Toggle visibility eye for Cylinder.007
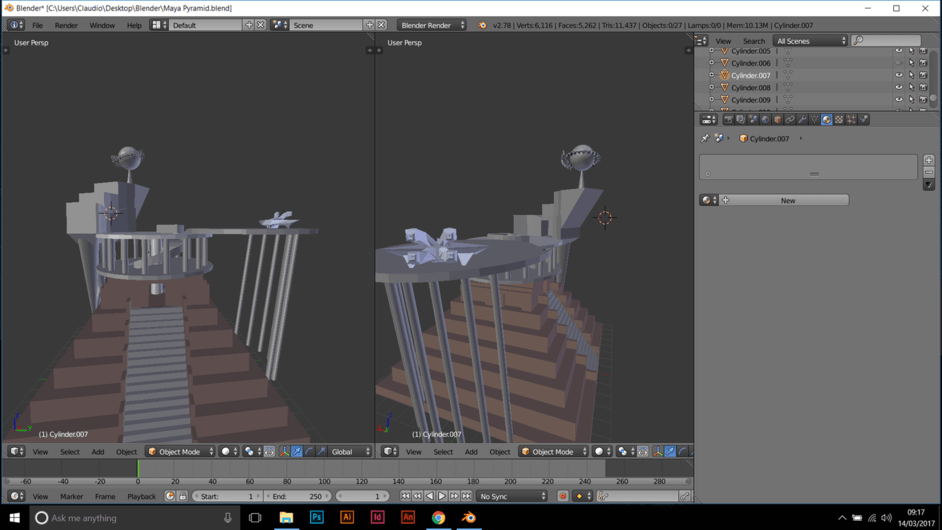 899,75
